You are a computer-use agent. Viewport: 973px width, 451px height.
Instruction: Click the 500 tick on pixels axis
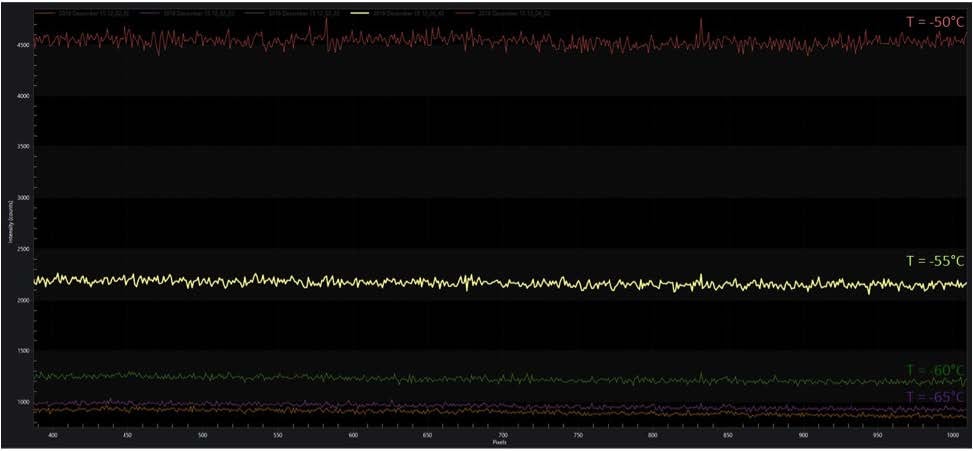click(202, 435)
